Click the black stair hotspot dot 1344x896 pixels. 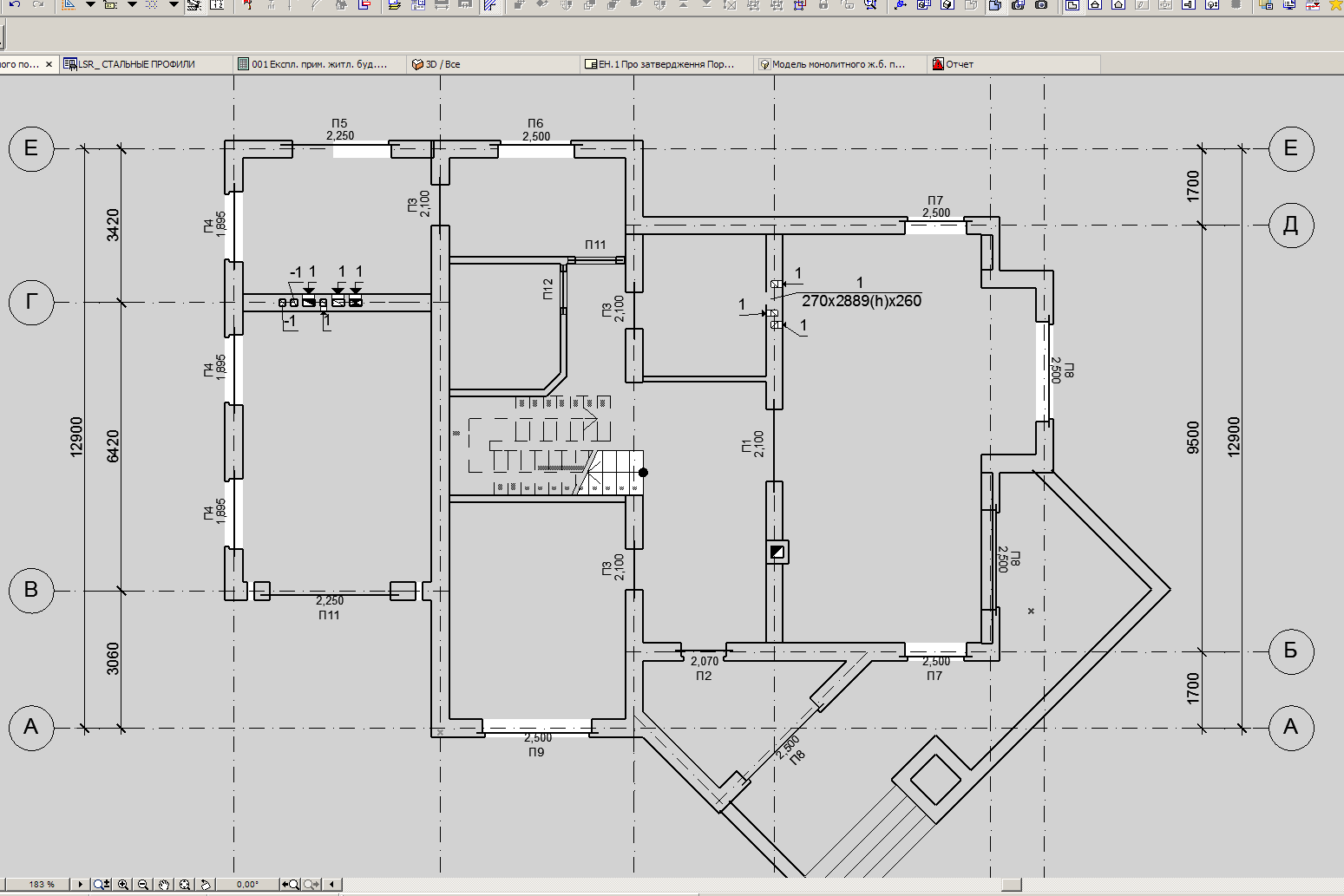[643, 473]
